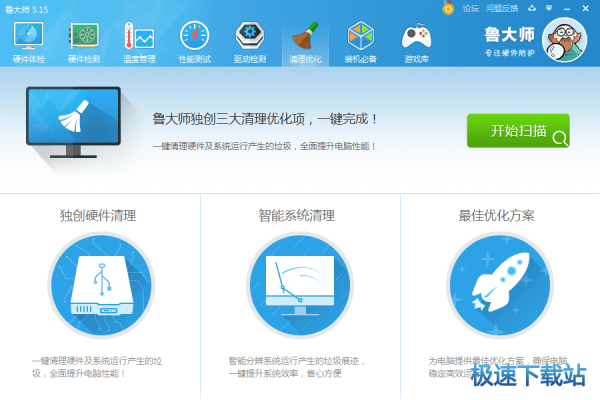Click the hard drive USB circle icon
This screenshot has width=600, height=400.
pos(101,285)
